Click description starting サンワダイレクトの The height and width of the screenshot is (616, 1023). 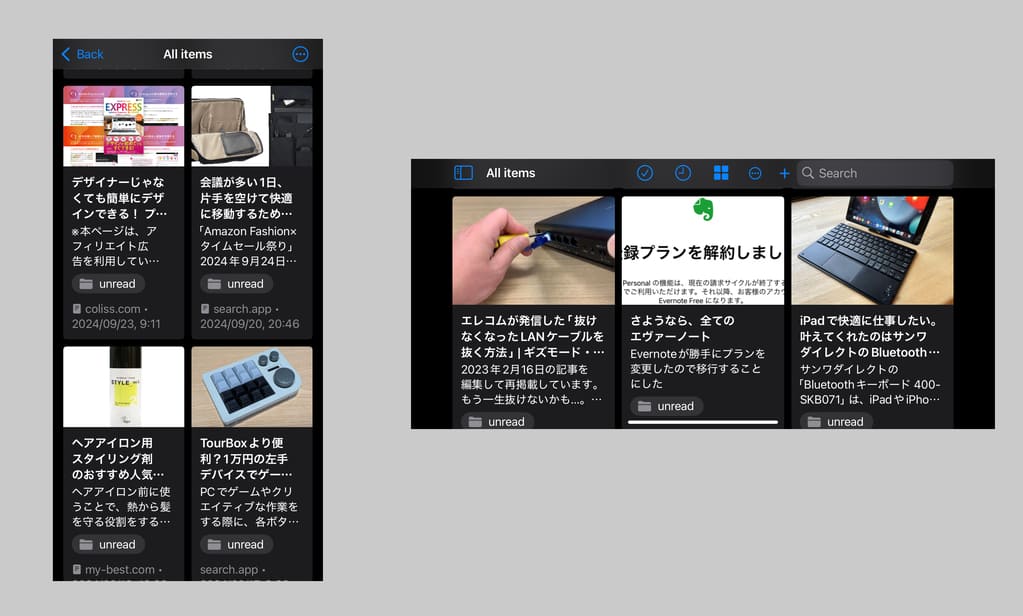tap(870, 384)
